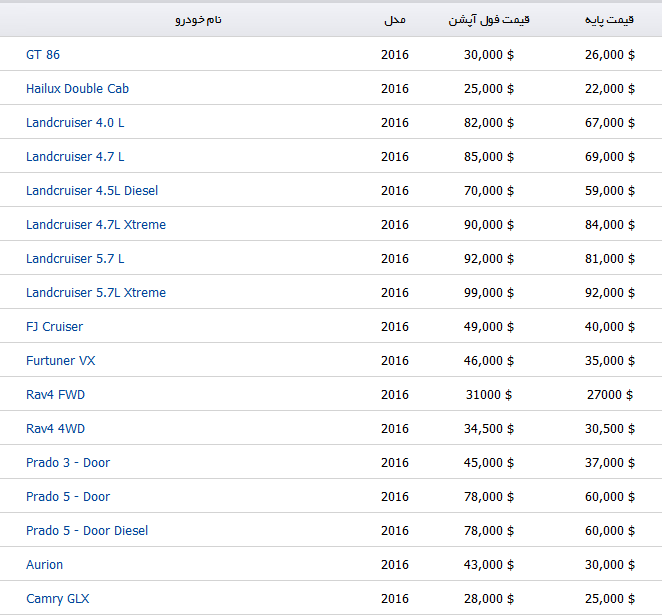Select the 2016 model cell for GT 86
This screenshot has width=662, height=615.
point(395,54)
